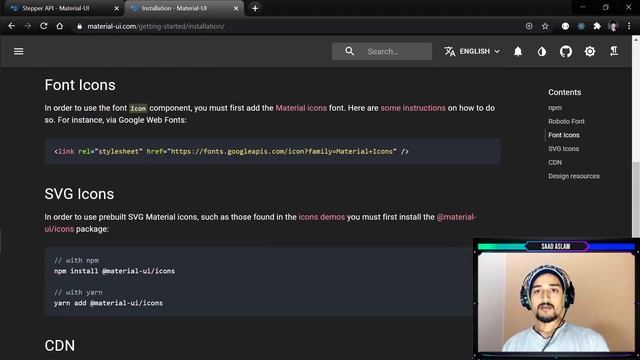
Task: Click the SVG Icons heading
Action: coord(79,194)
